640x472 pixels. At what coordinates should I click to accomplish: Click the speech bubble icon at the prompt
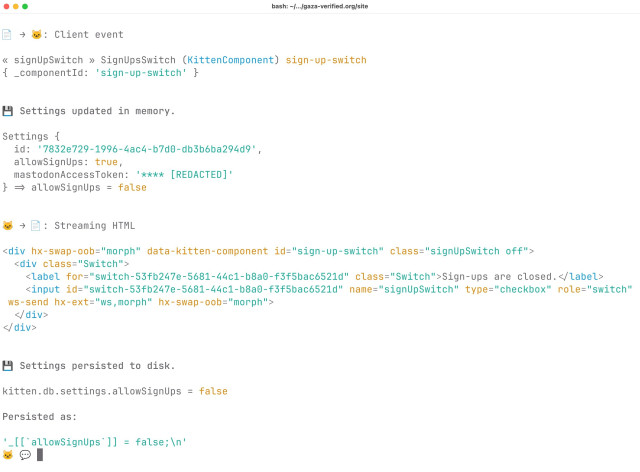point(25,455)
